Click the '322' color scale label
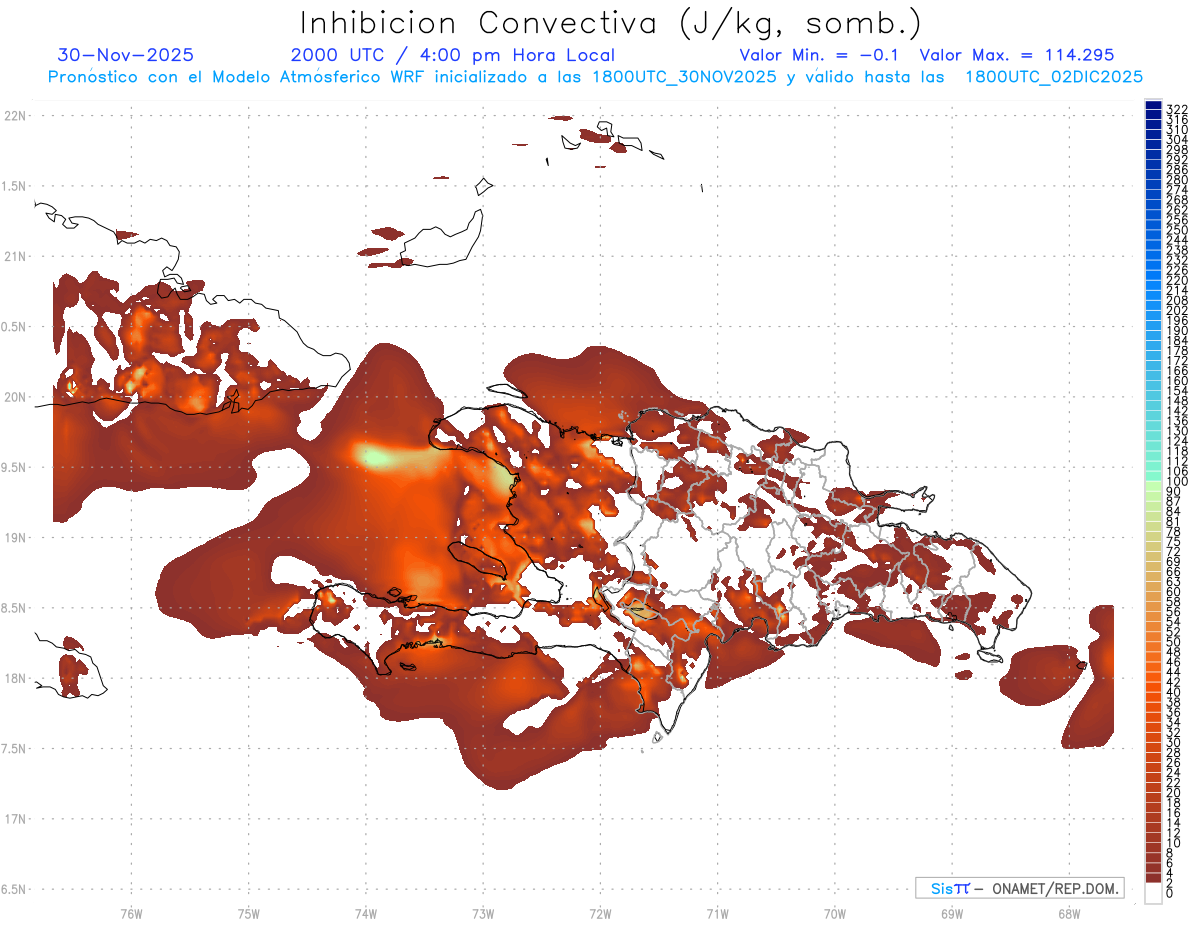Image resolution: width=1200 pixels, height=927 pixels. [x=1176, y=108]
